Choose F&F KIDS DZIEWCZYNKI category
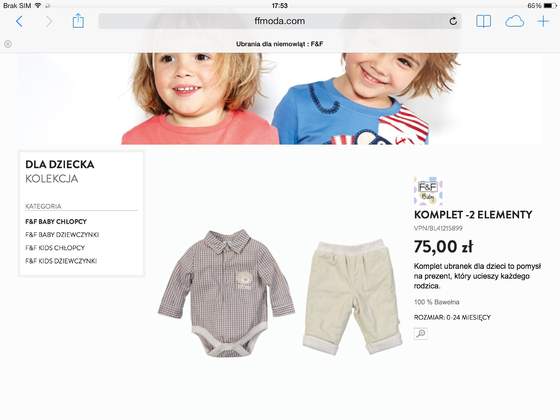Screen dimensions: 560x420 pyautogui.click(x=61, y=261)
